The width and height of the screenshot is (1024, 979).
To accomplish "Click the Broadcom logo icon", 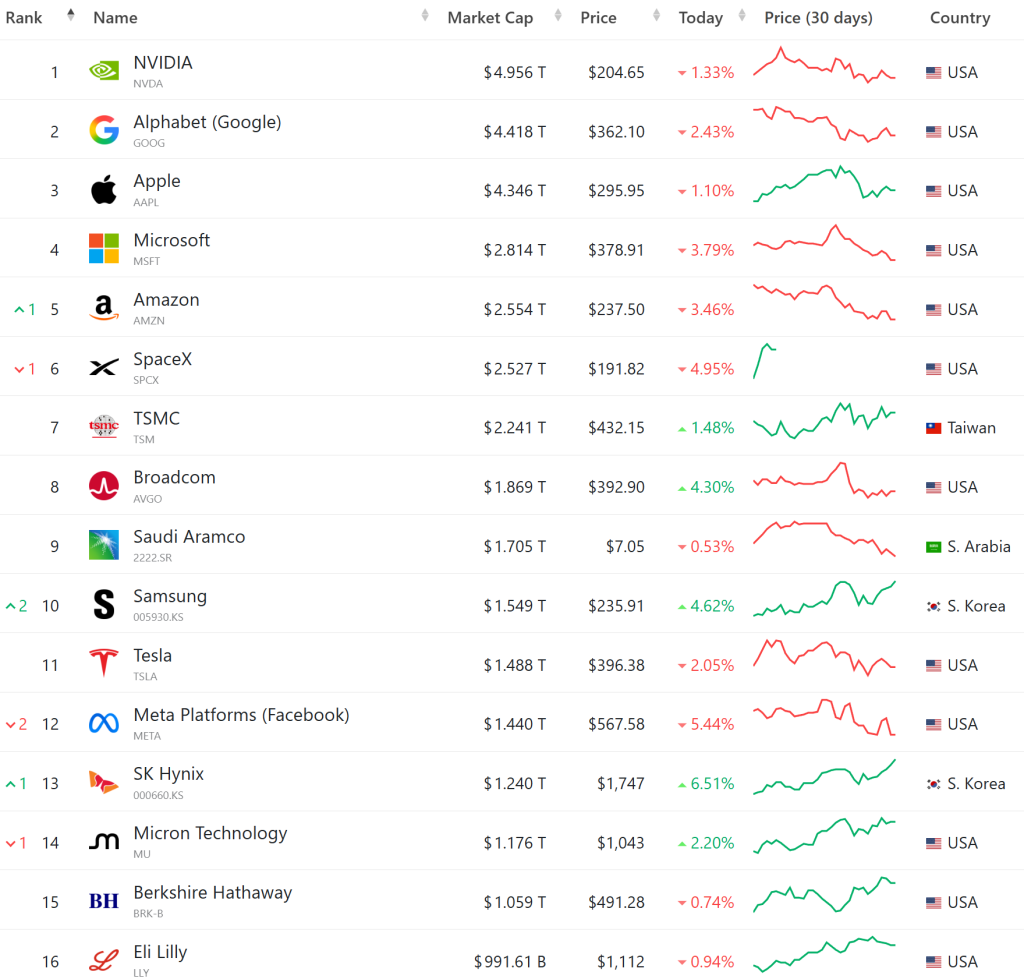I will [104, 486].
